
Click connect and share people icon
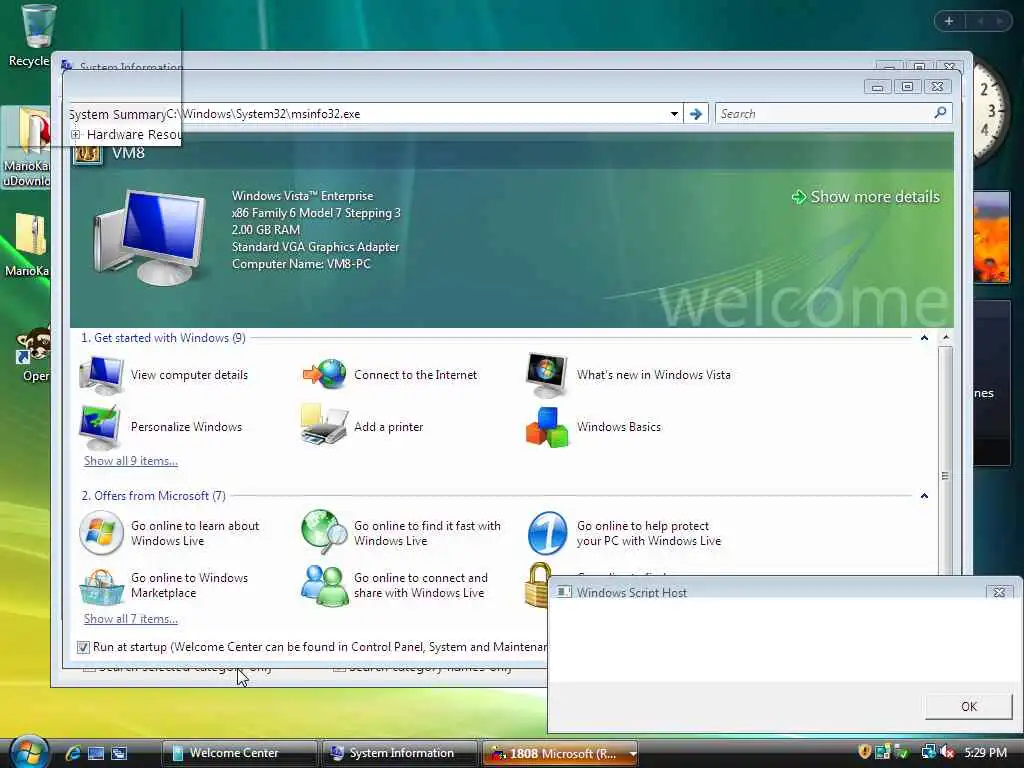324,585
